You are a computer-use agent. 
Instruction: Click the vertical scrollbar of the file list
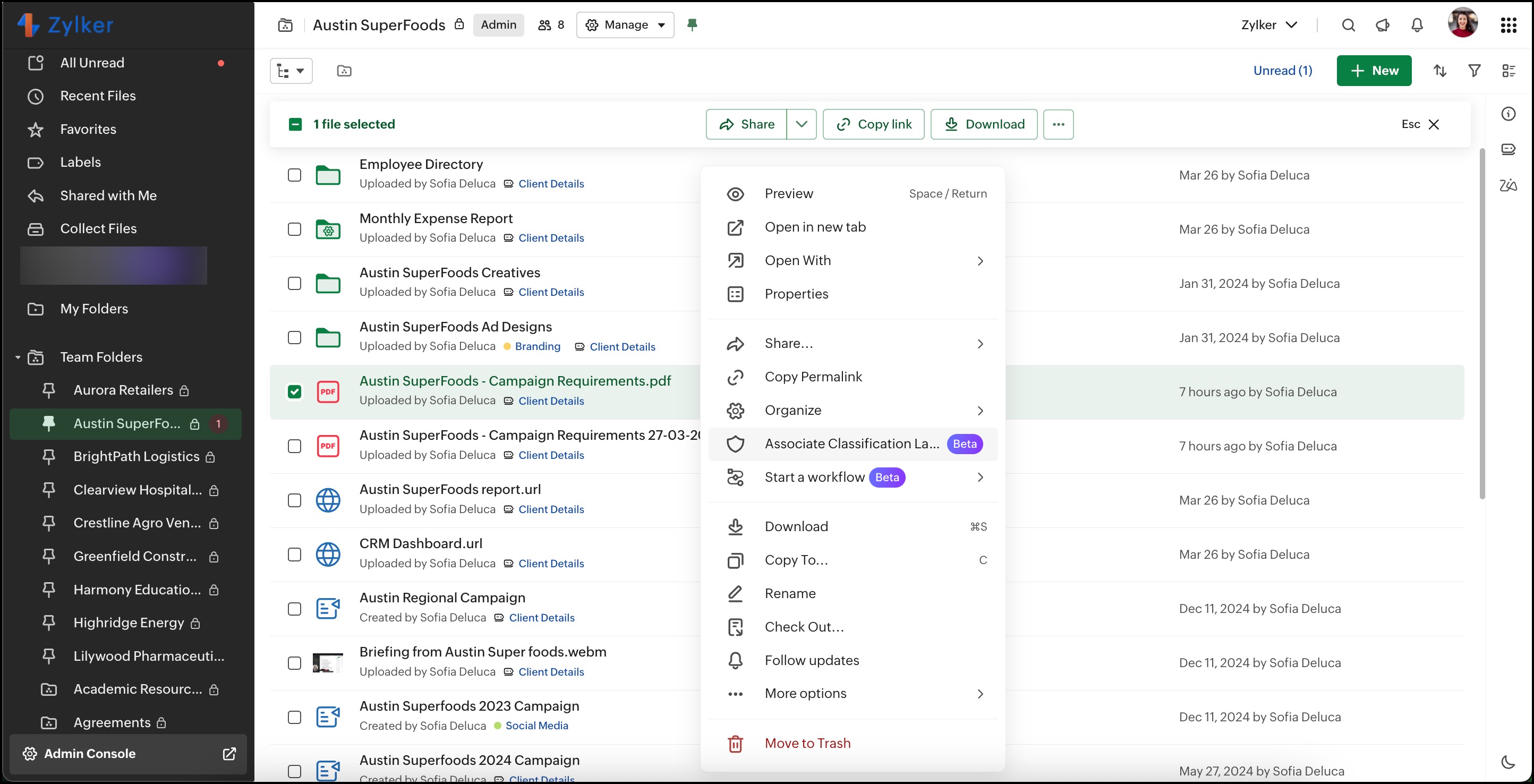tap(1483, 325)
